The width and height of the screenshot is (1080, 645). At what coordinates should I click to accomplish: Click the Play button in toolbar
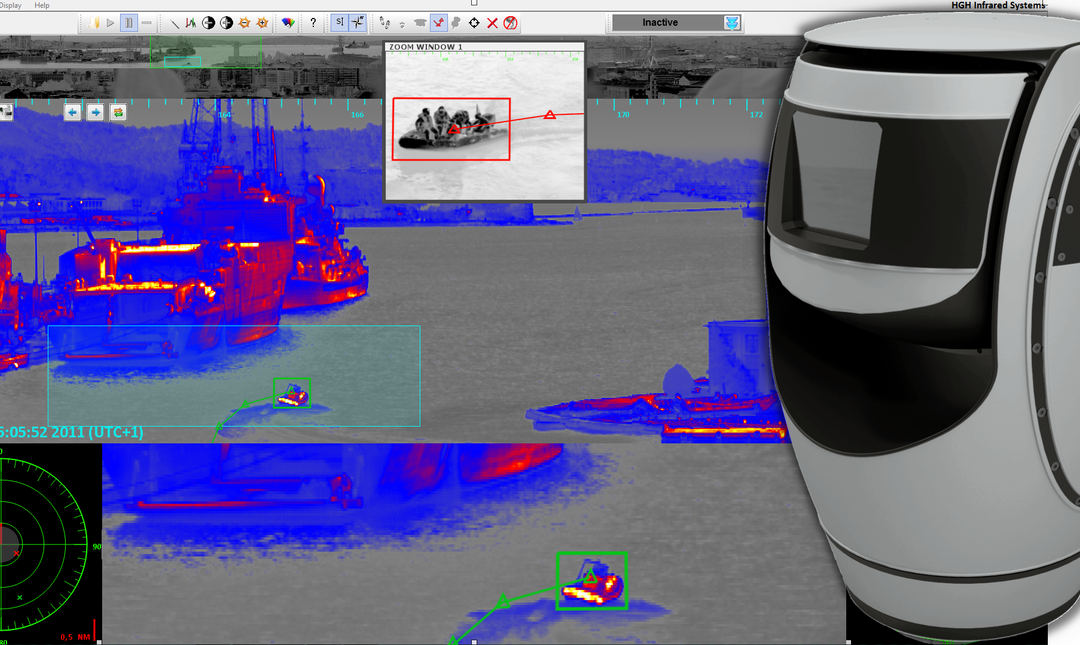pyautogui.click(x=110, y=23)
